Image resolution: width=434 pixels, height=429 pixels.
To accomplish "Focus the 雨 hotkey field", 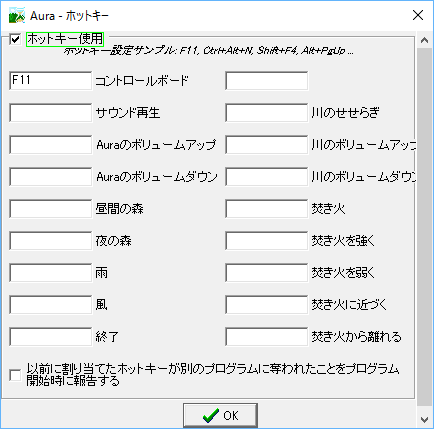I will coord(50,273).
